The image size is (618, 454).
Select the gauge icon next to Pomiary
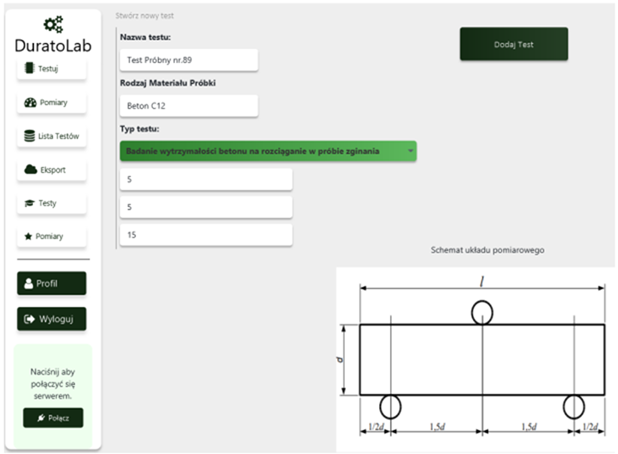(30, 102)
